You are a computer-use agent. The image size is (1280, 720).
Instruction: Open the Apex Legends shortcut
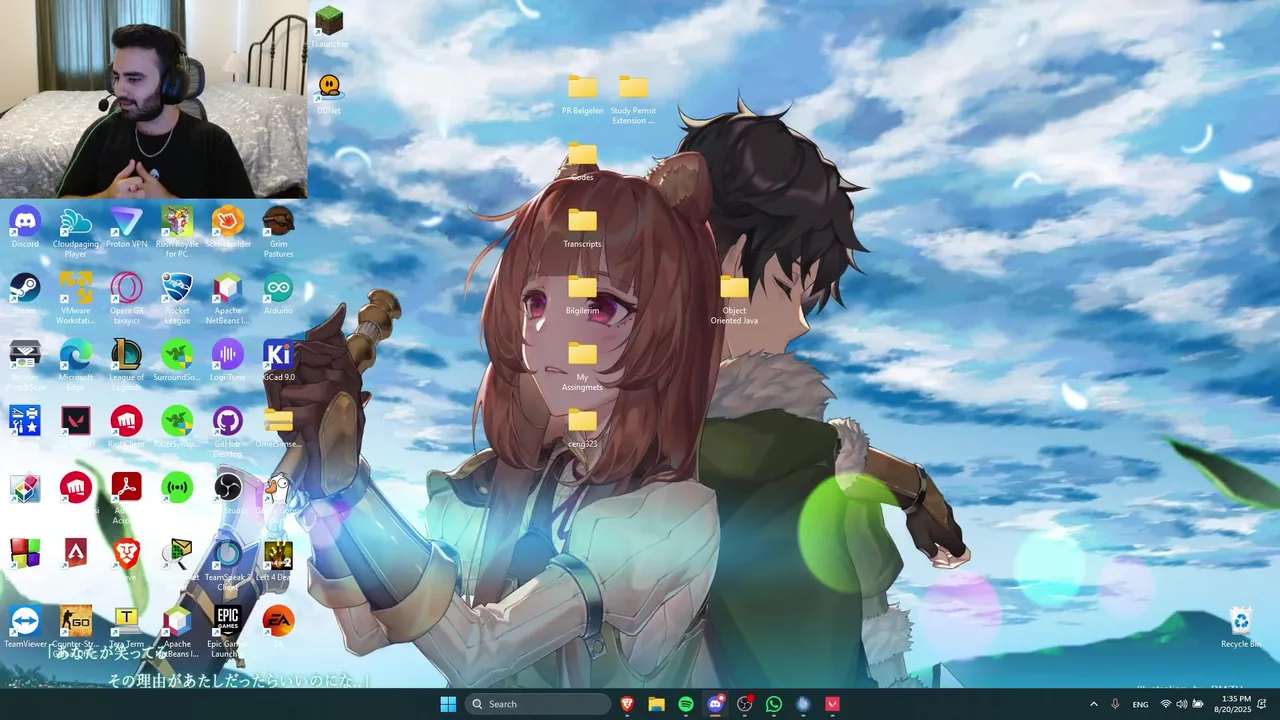tap(76, 553)
